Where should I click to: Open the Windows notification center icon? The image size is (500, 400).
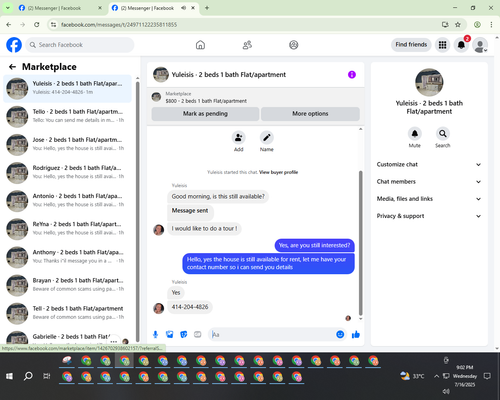[x=487, y=376]
